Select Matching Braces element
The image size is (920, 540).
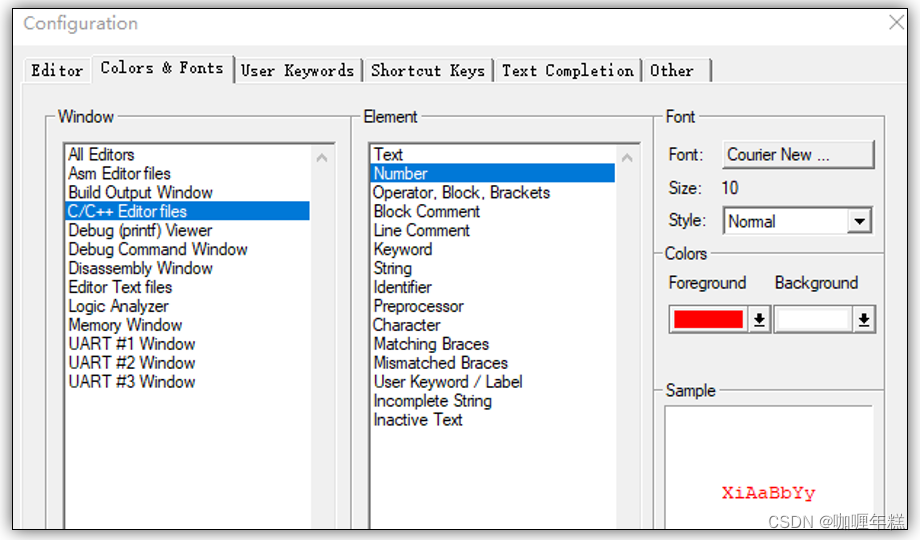(x=493, y=344)
